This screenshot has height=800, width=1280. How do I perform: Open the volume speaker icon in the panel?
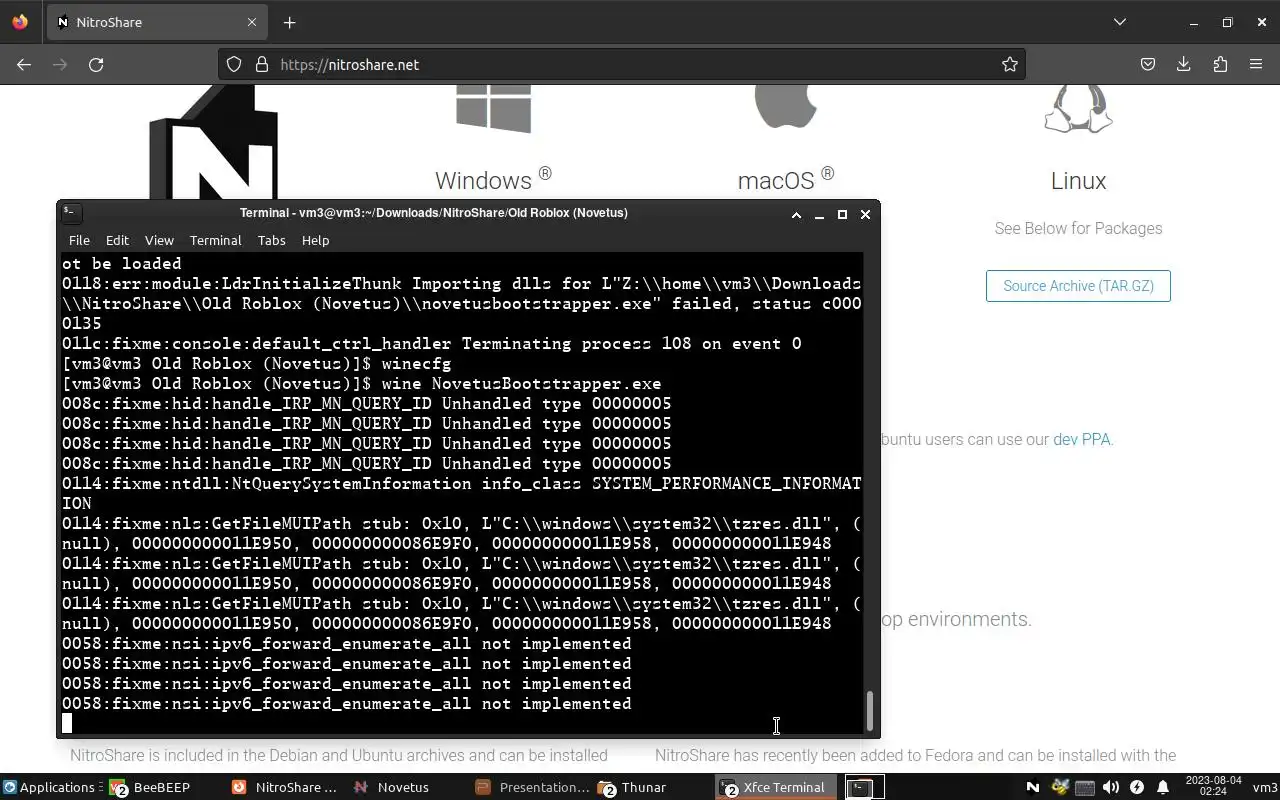[x=1110, y=787]
